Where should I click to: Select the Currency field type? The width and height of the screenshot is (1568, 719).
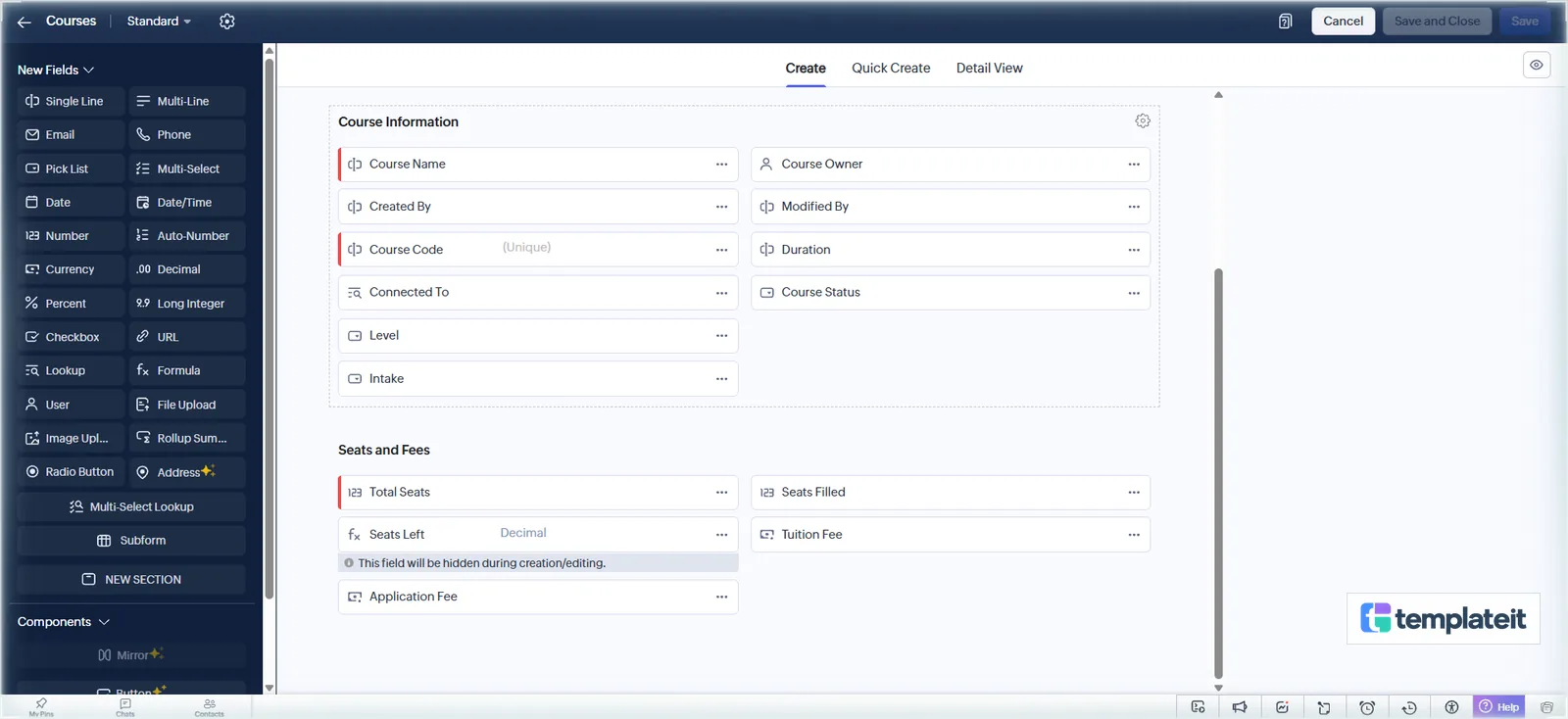72,269
